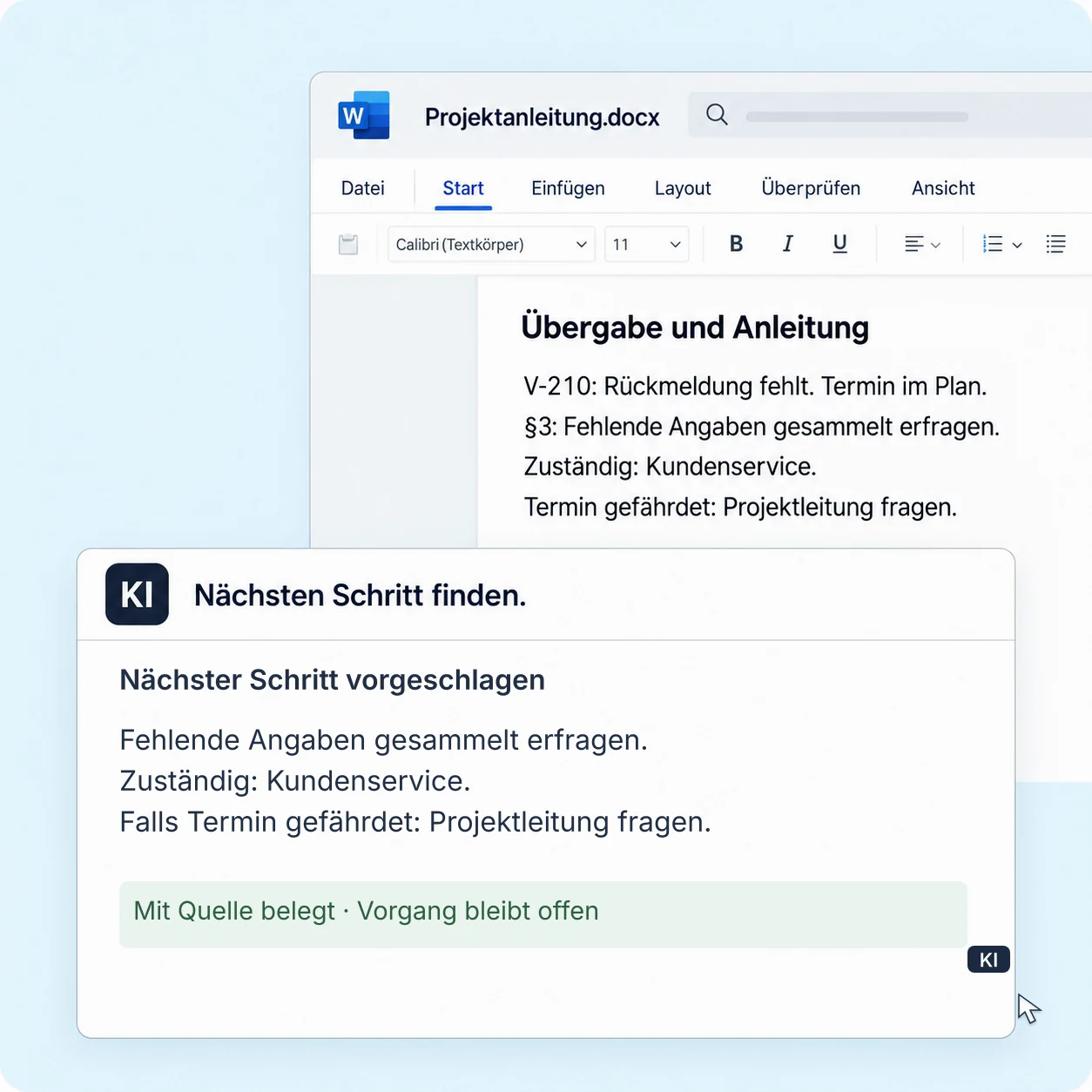Viewport: 1092px width, 1092px height.
Task: Click the large KI logo in the panel header
Action: click(137, 595)
